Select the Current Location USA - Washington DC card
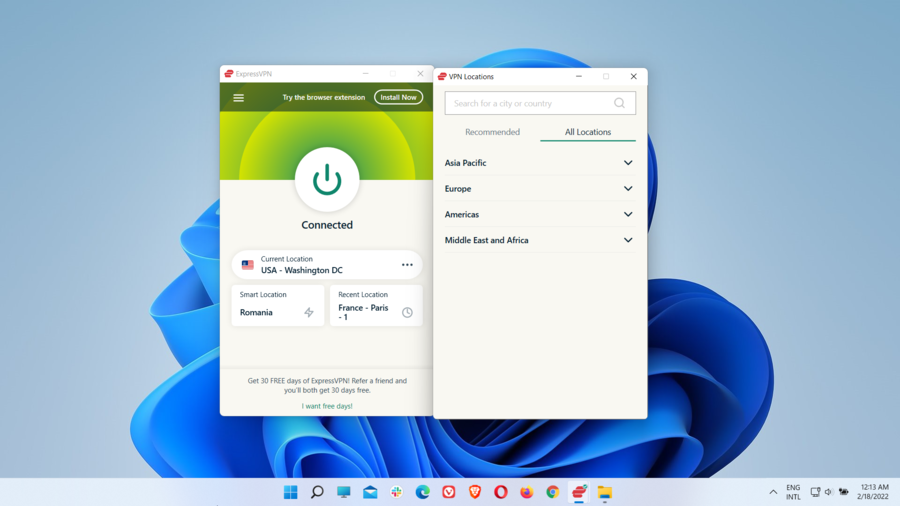Screen dimensions: 900x506 coord(327,264)
